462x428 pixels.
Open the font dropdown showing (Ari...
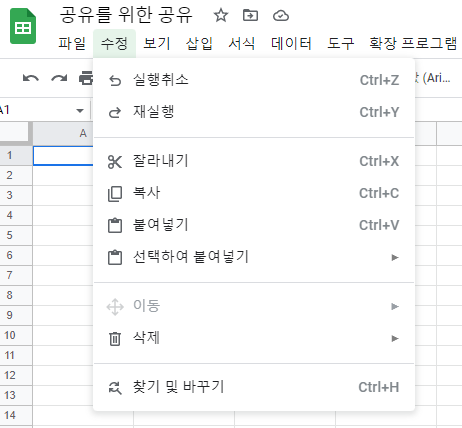433,78
